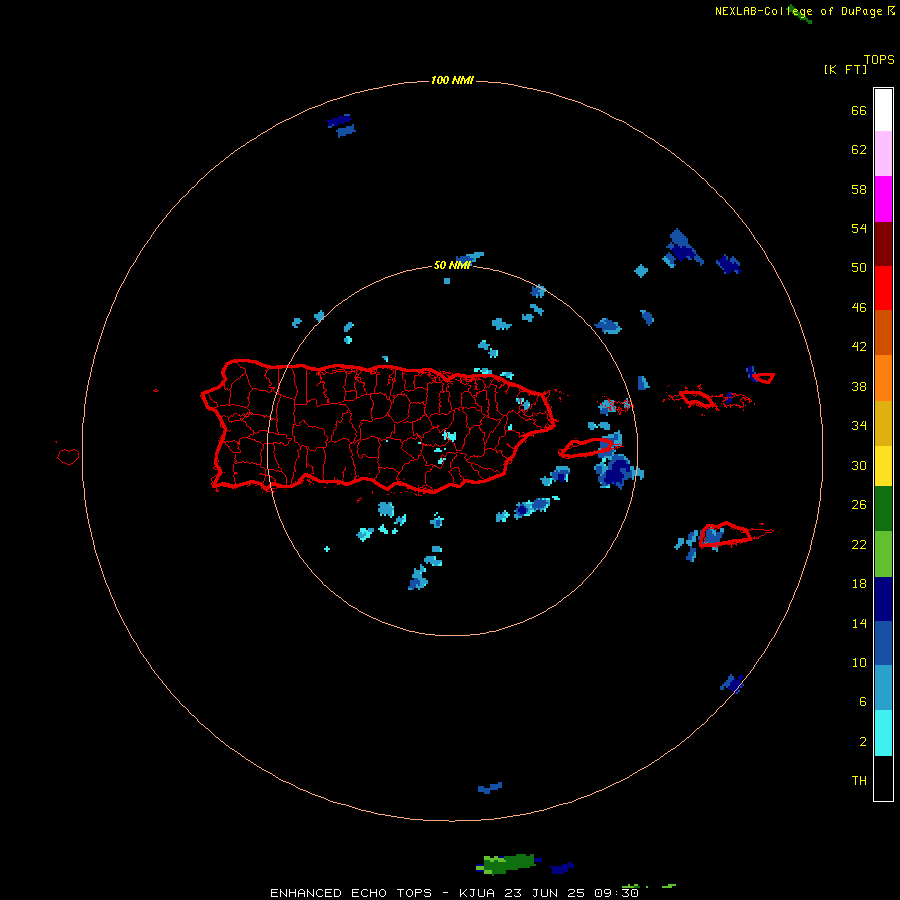Click the NEXLAB-College of DuPage label

[798, 11]
